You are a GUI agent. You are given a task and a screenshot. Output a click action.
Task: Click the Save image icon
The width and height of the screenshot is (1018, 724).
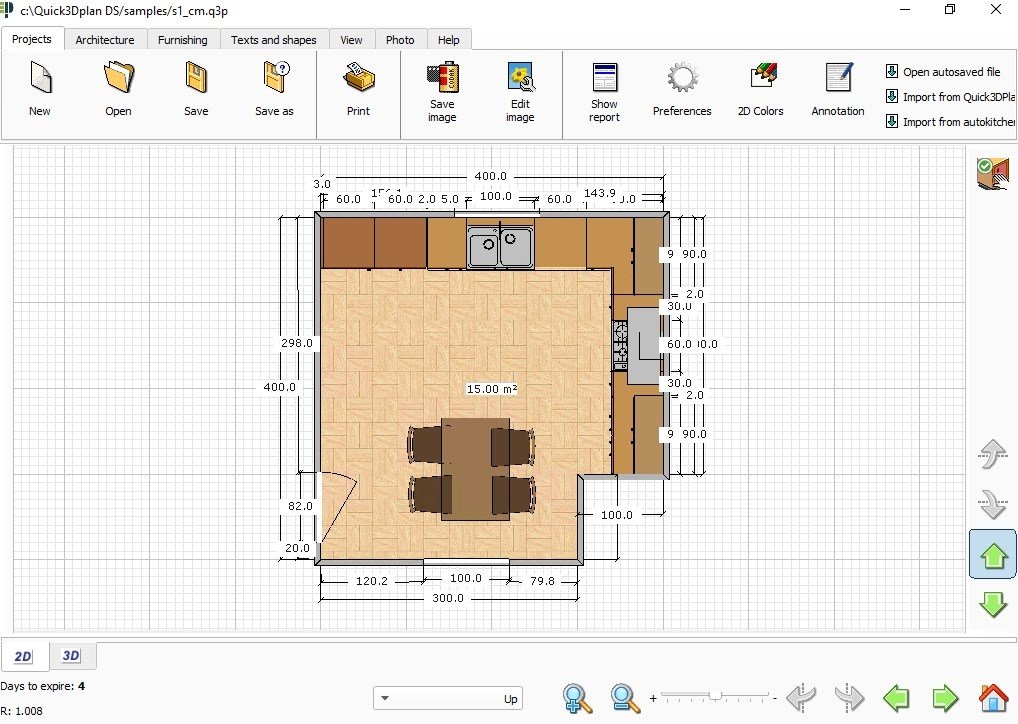[x=442, y=77]
